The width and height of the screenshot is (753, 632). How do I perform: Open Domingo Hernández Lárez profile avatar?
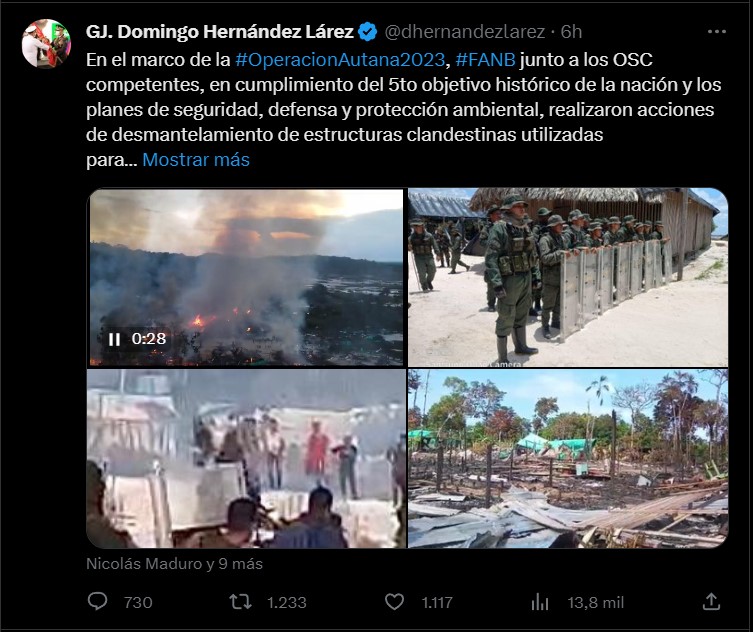pos(46,43)
